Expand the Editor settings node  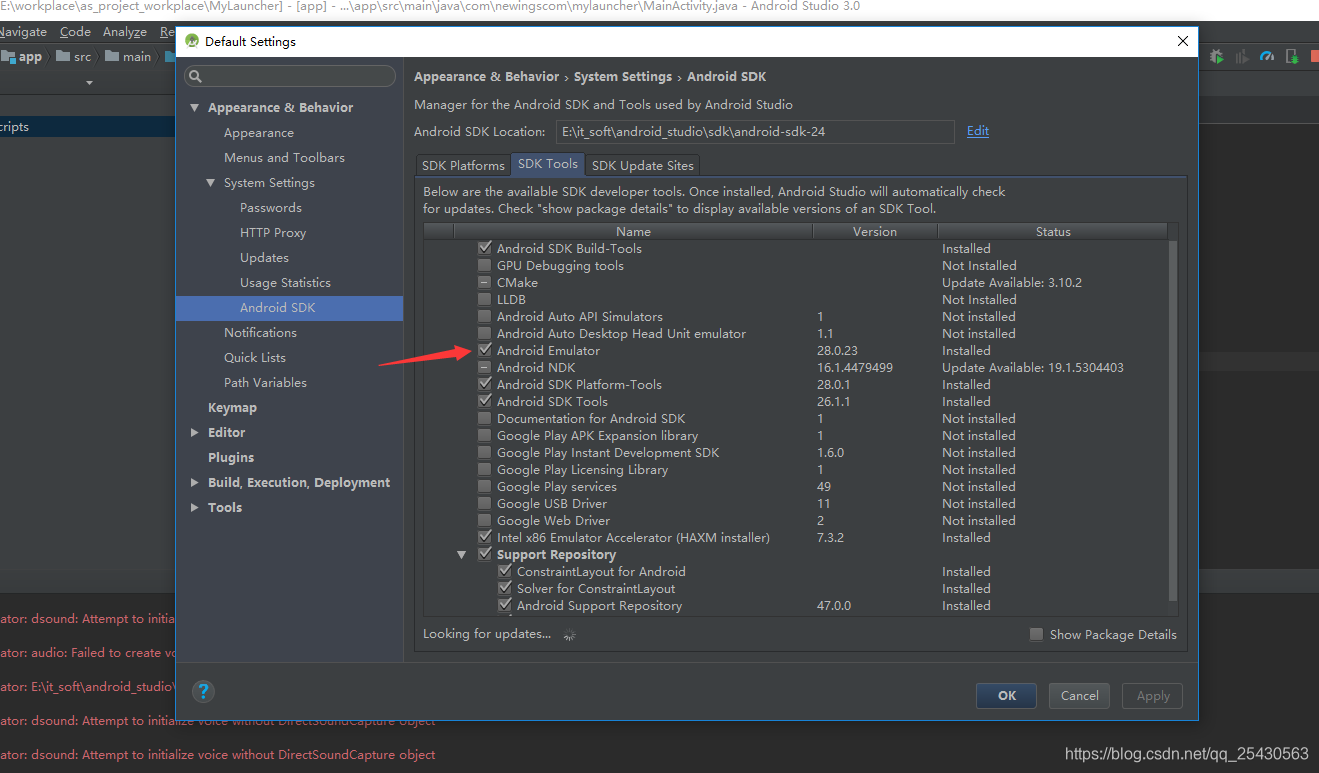[194, 432]
